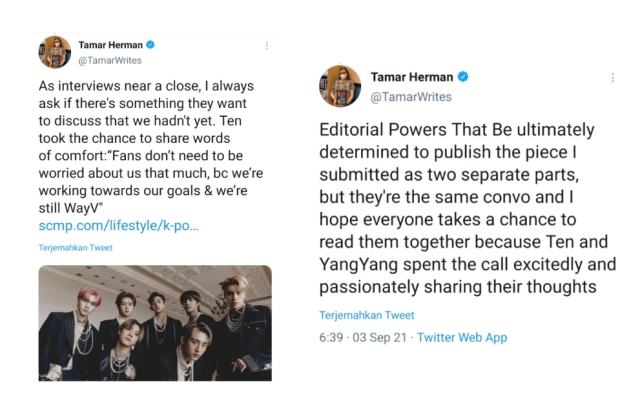
Task: Click the verified badge on the right tweet
Action: point(462,77)
